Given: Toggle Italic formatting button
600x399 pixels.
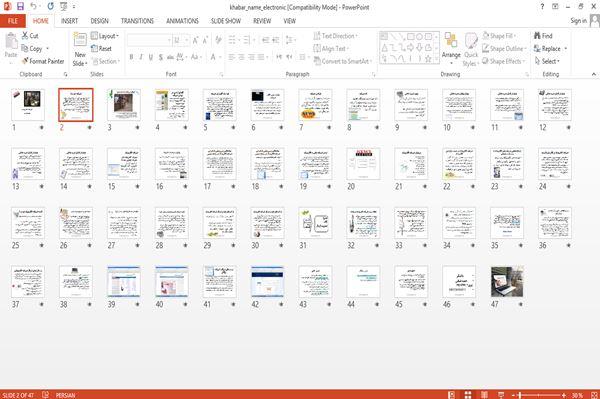Looking at the screenshot, I should [141, 57].
